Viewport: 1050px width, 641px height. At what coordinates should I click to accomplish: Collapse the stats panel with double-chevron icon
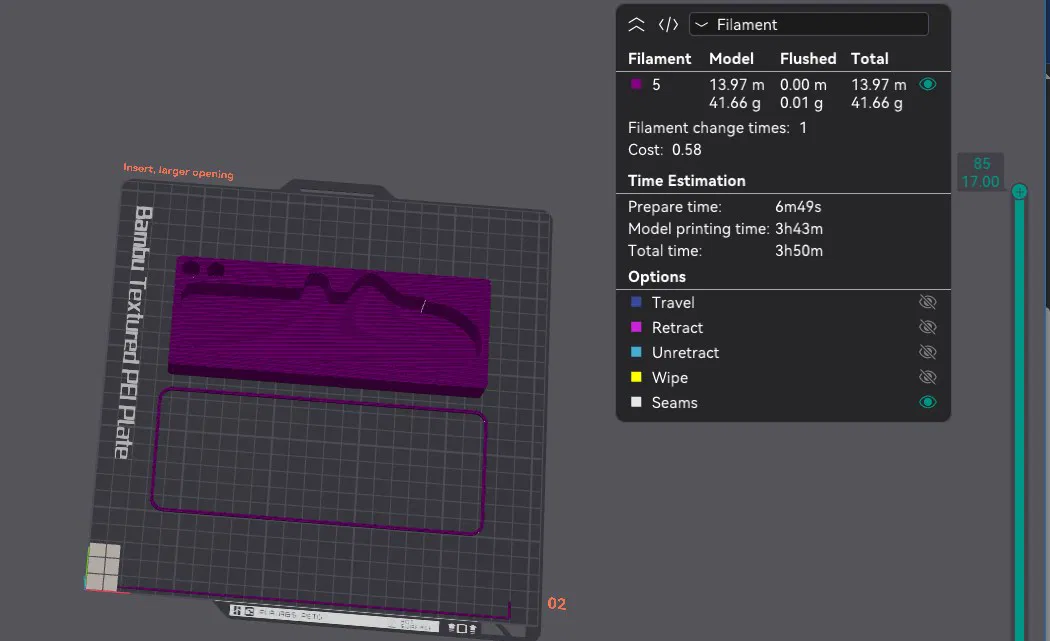pos(636,25)
